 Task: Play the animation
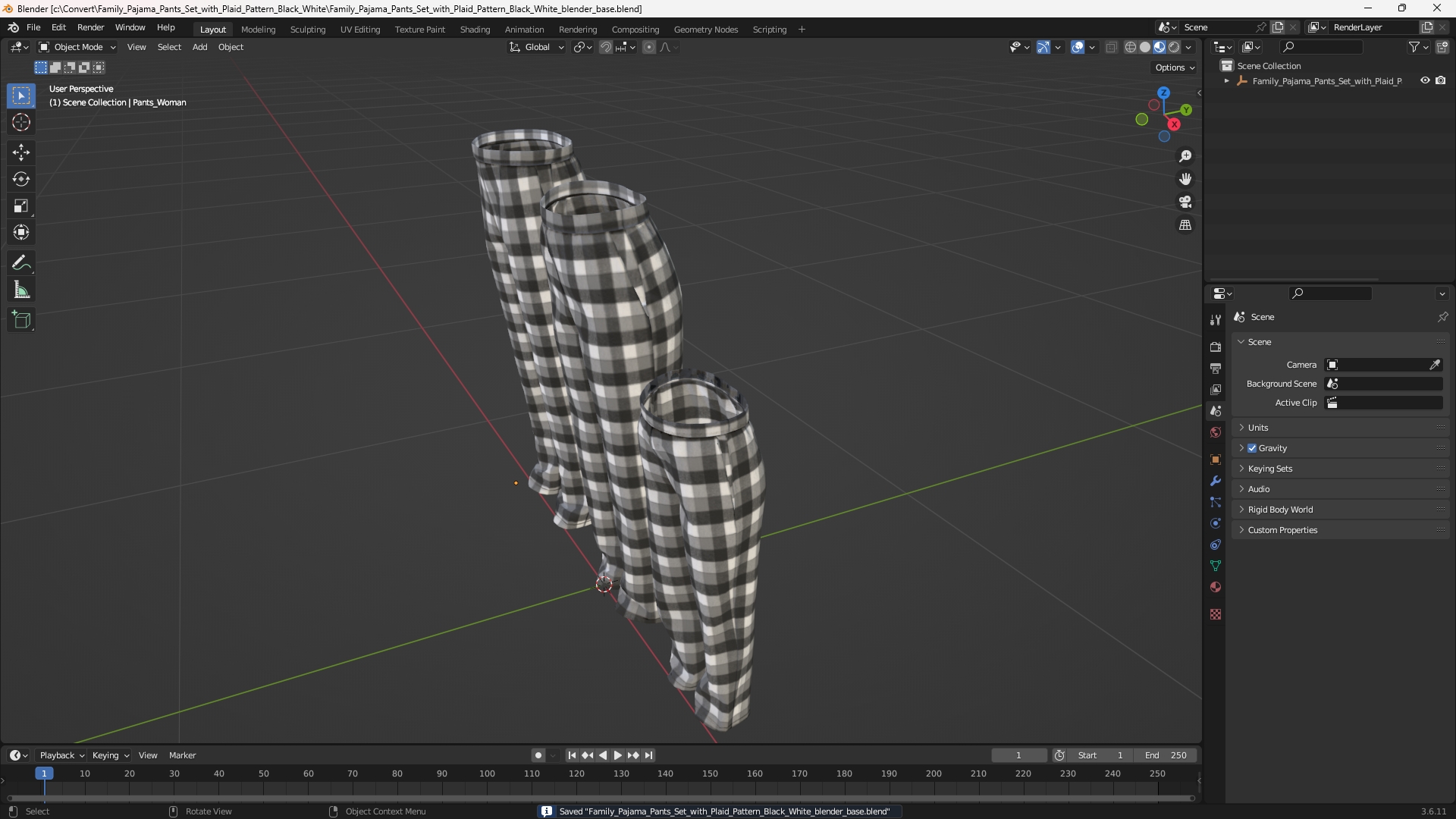pyautogui.click(x=617, y=755)
